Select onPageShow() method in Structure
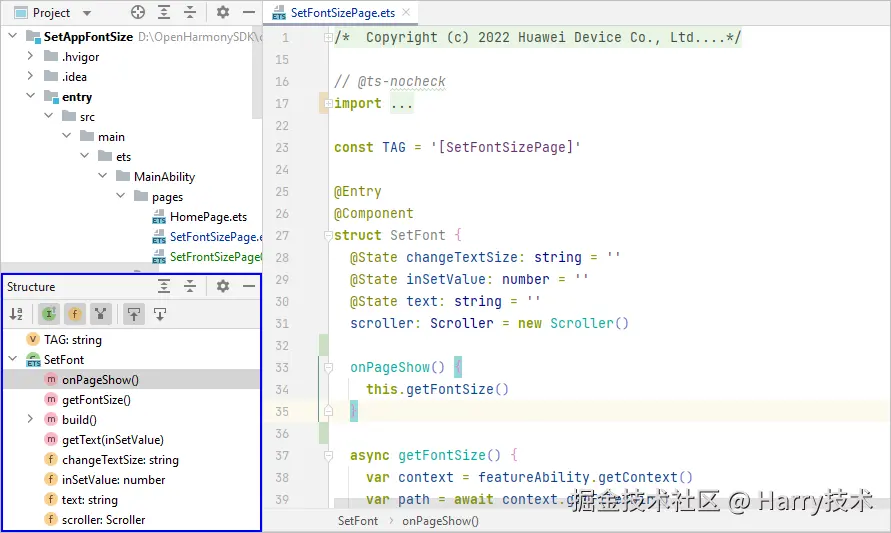891x533 pixels. (100, 380)
